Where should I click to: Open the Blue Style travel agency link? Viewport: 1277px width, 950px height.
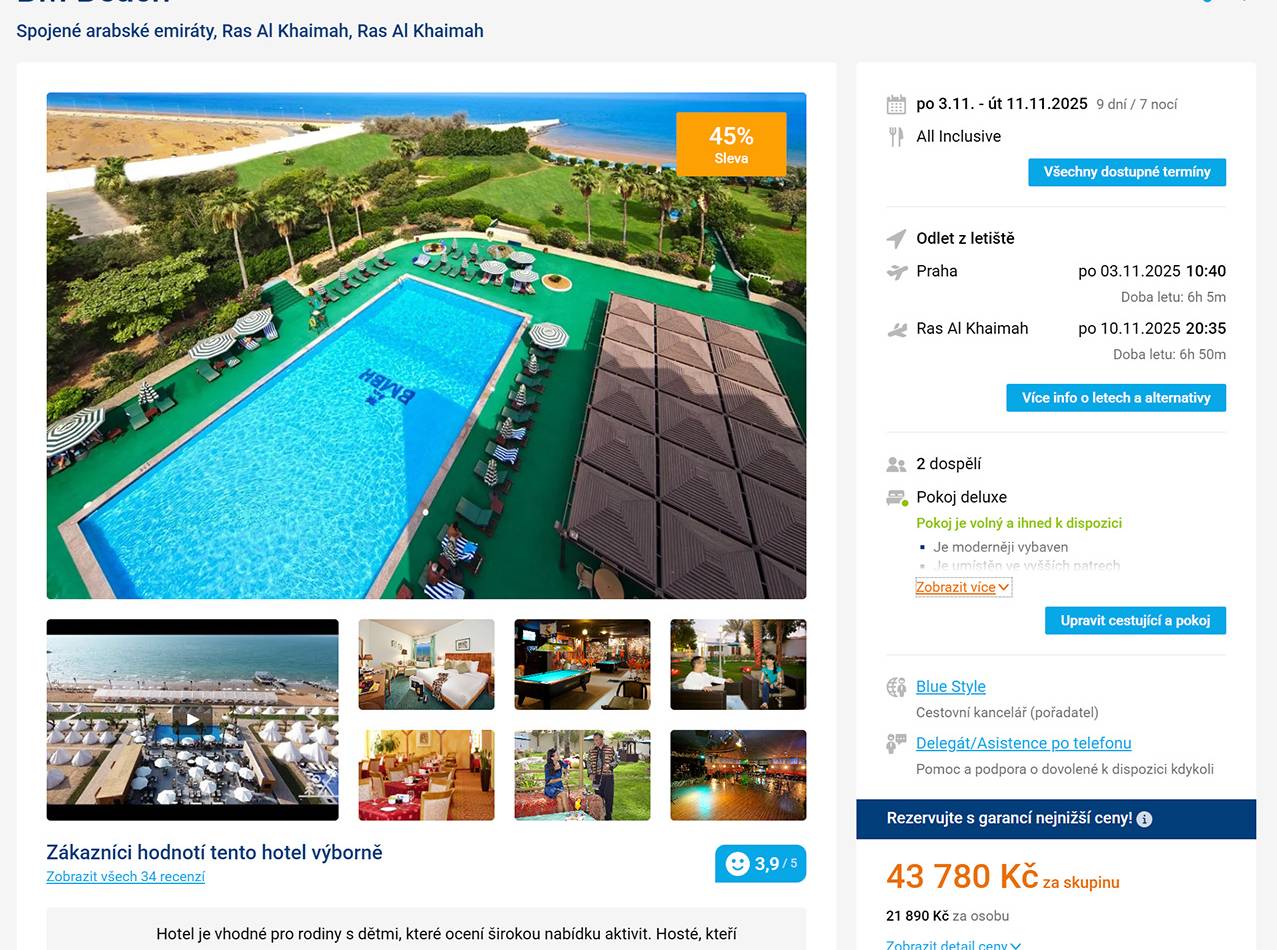coord(951,687)
